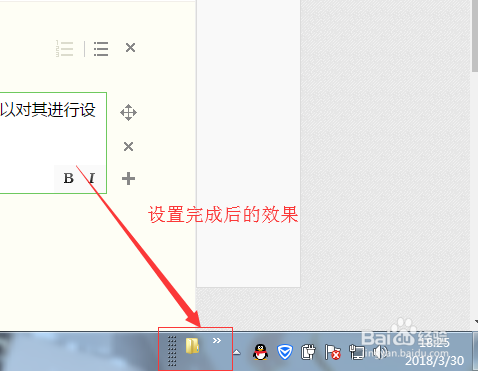The image size is (478, 371).
Task: Open the folder icon in taskbar toolbar
Action: coord(193,346)
